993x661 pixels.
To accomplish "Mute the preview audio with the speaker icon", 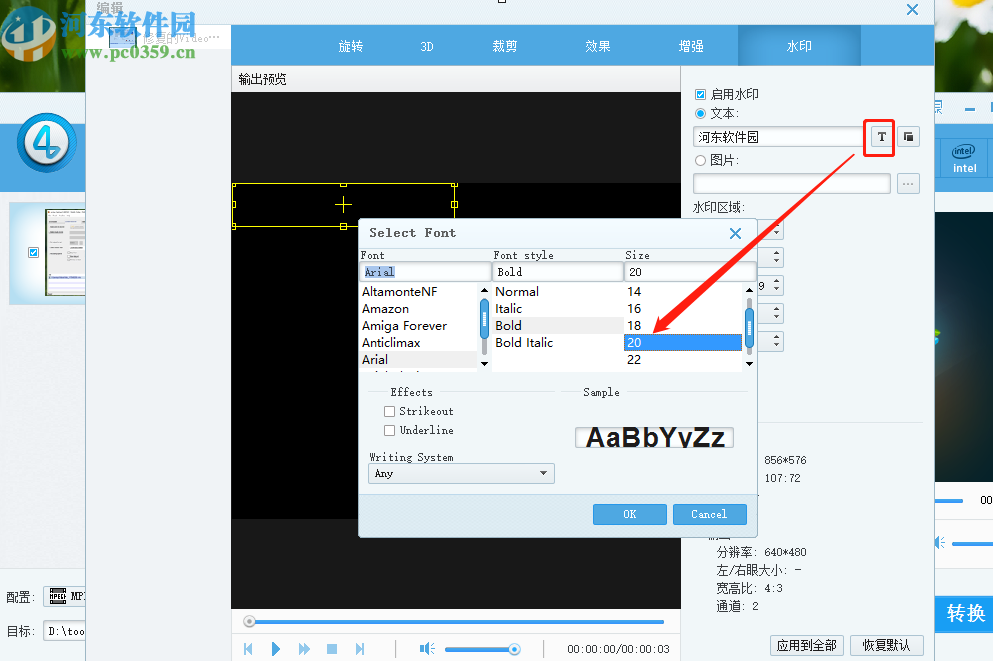I will pyautogui.click(x=427, y=648).
